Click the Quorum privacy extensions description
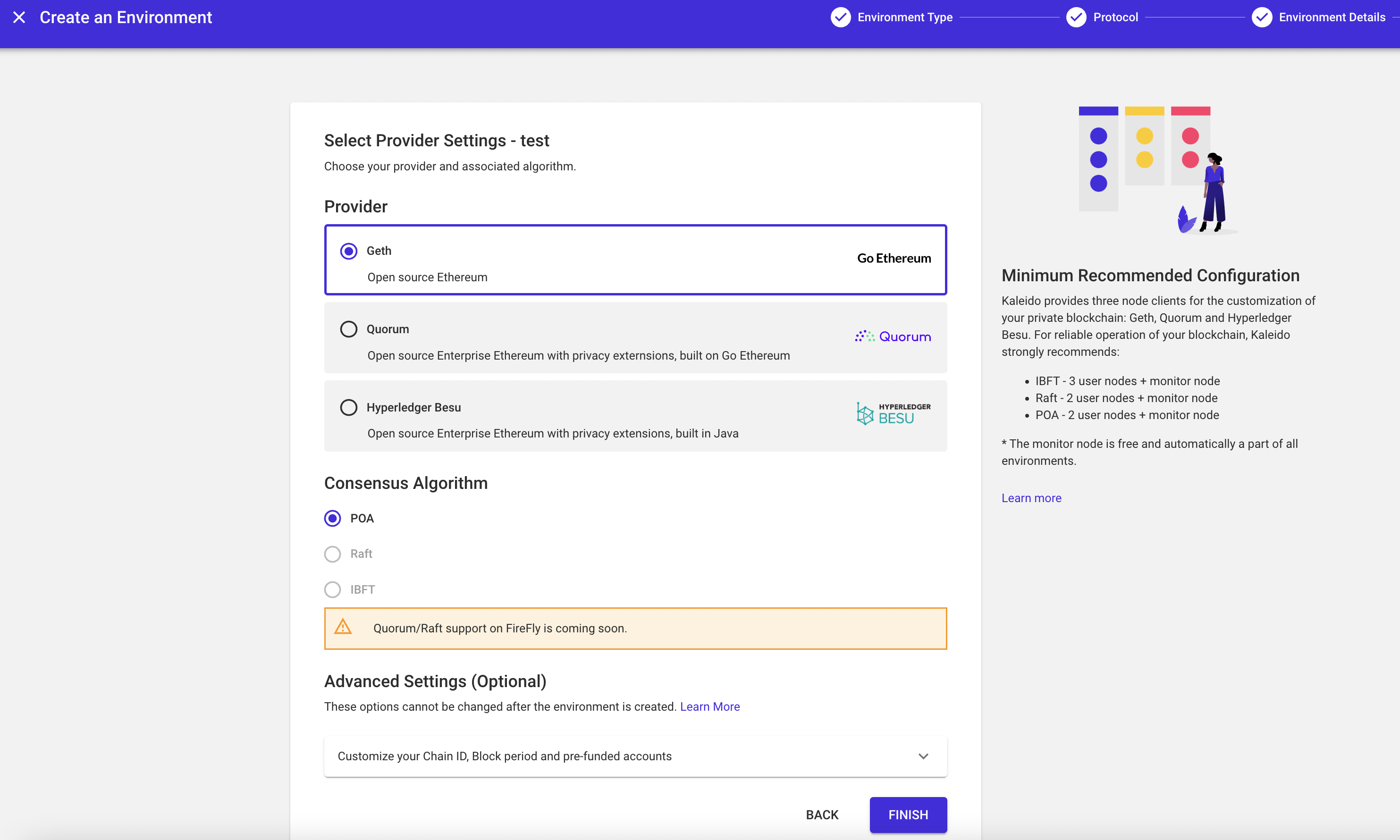The height and width of the screenshot is (840, 1400). [579, 356]
